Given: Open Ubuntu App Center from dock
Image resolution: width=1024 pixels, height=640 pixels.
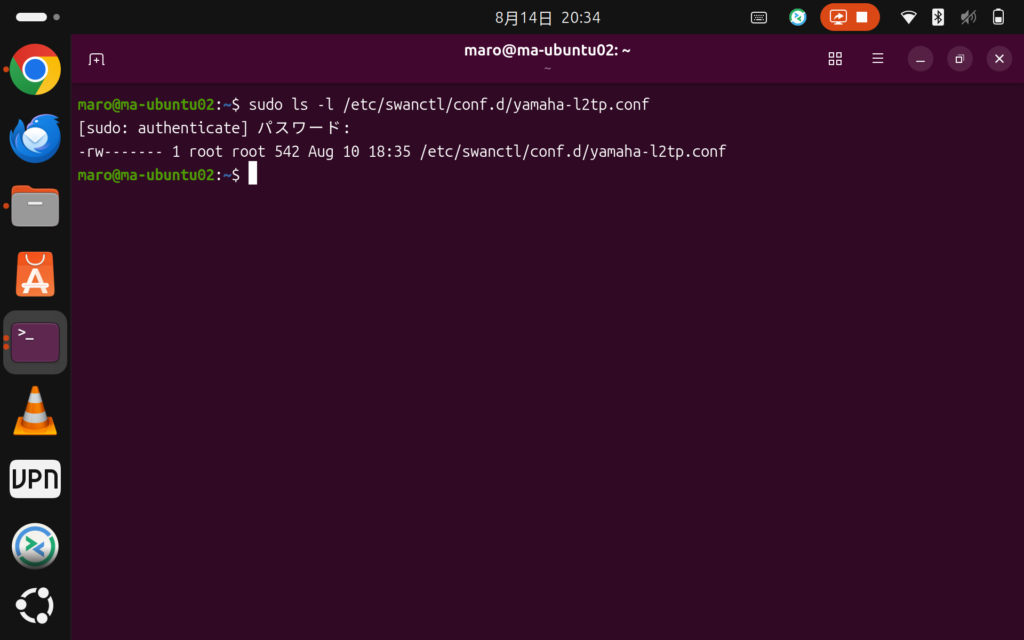Looking at the screenshot, I should pyautogui.click(x=35, y=274).
